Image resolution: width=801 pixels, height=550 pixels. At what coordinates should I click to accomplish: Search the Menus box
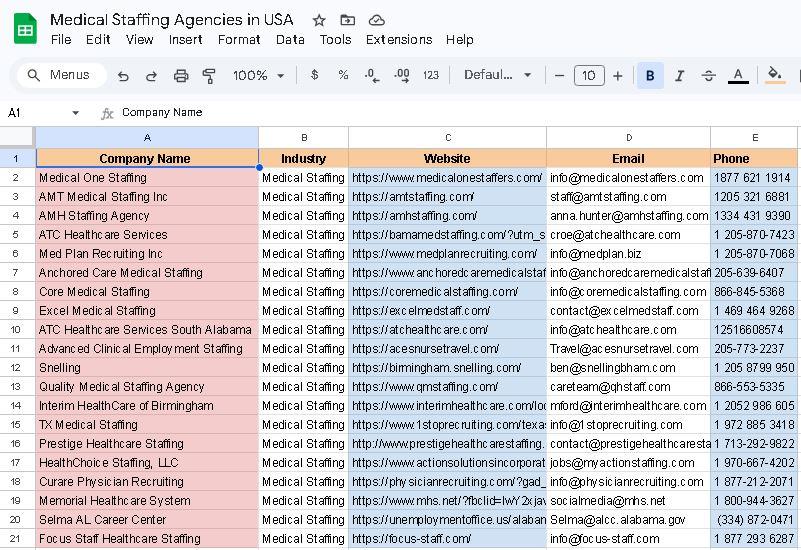tap(61, 75)
